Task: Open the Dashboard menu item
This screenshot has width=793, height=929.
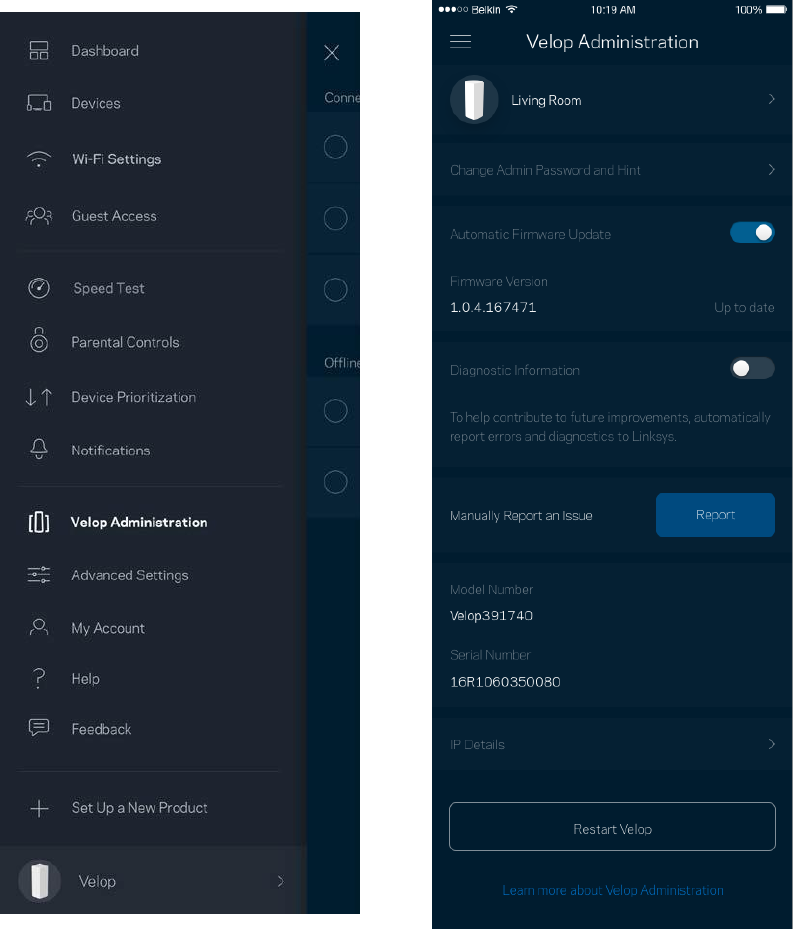Action: point(105,51)
